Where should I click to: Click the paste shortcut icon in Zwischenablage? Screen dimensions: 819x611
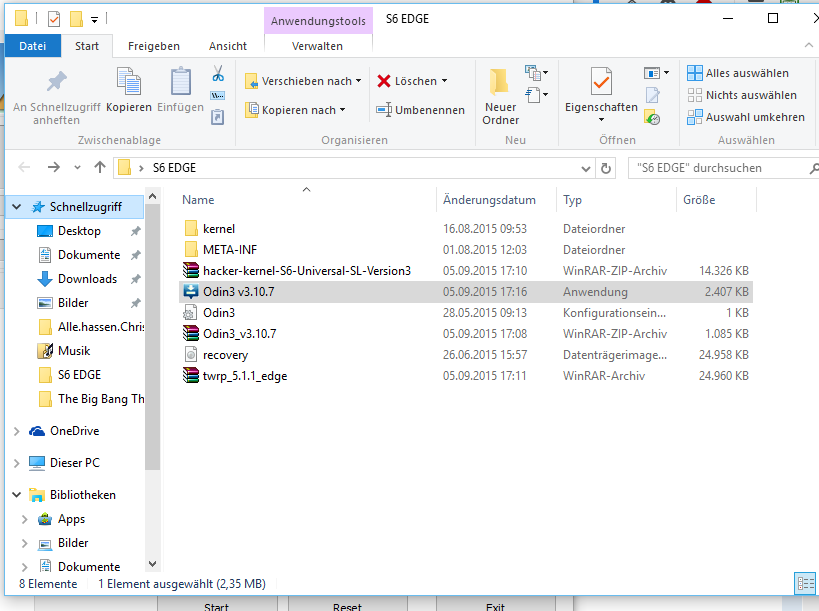pyautogui.click(x=217, y=117)
